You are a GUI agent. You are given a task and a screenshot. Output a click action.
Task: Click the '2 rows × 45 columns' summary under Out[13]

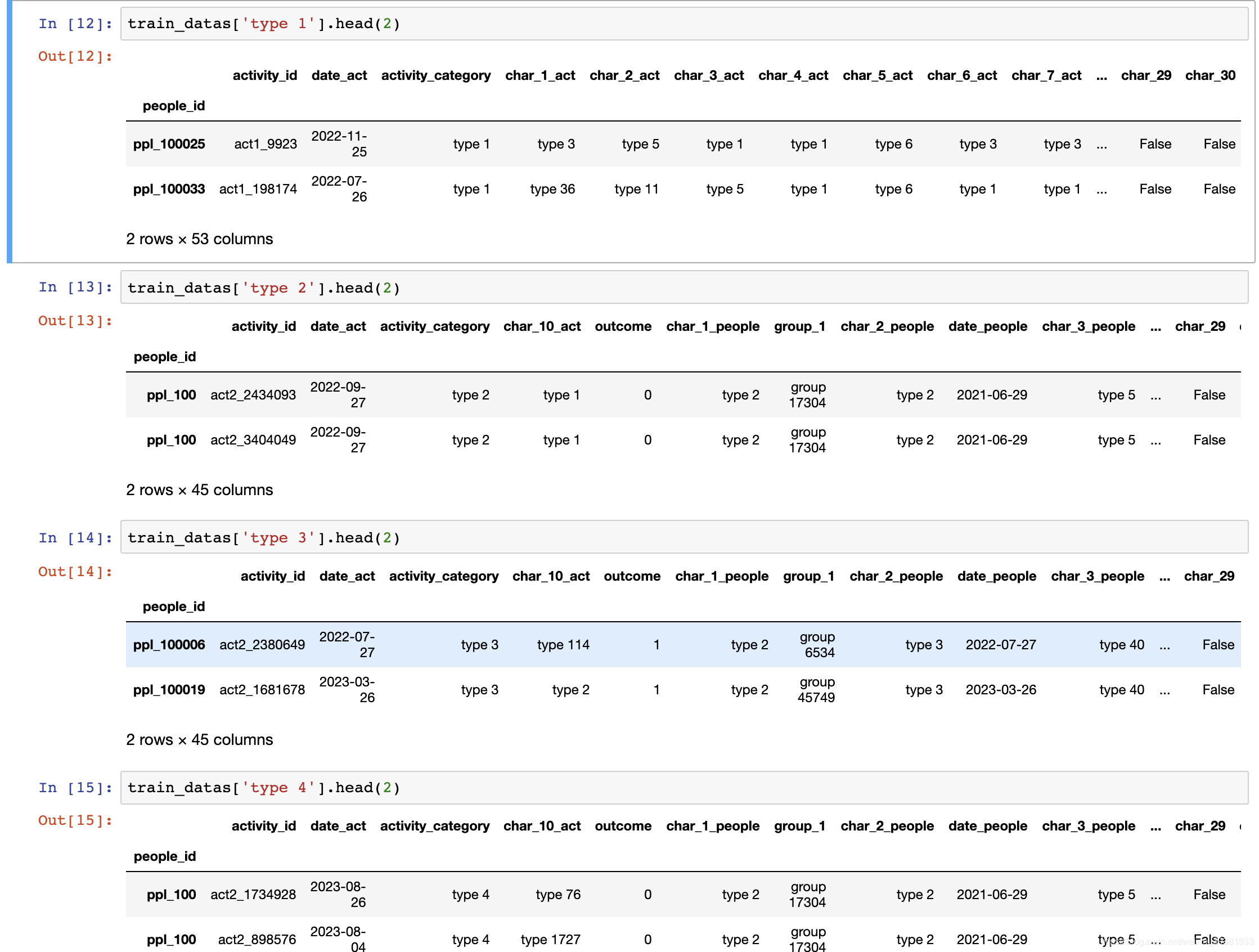point(200,490)
